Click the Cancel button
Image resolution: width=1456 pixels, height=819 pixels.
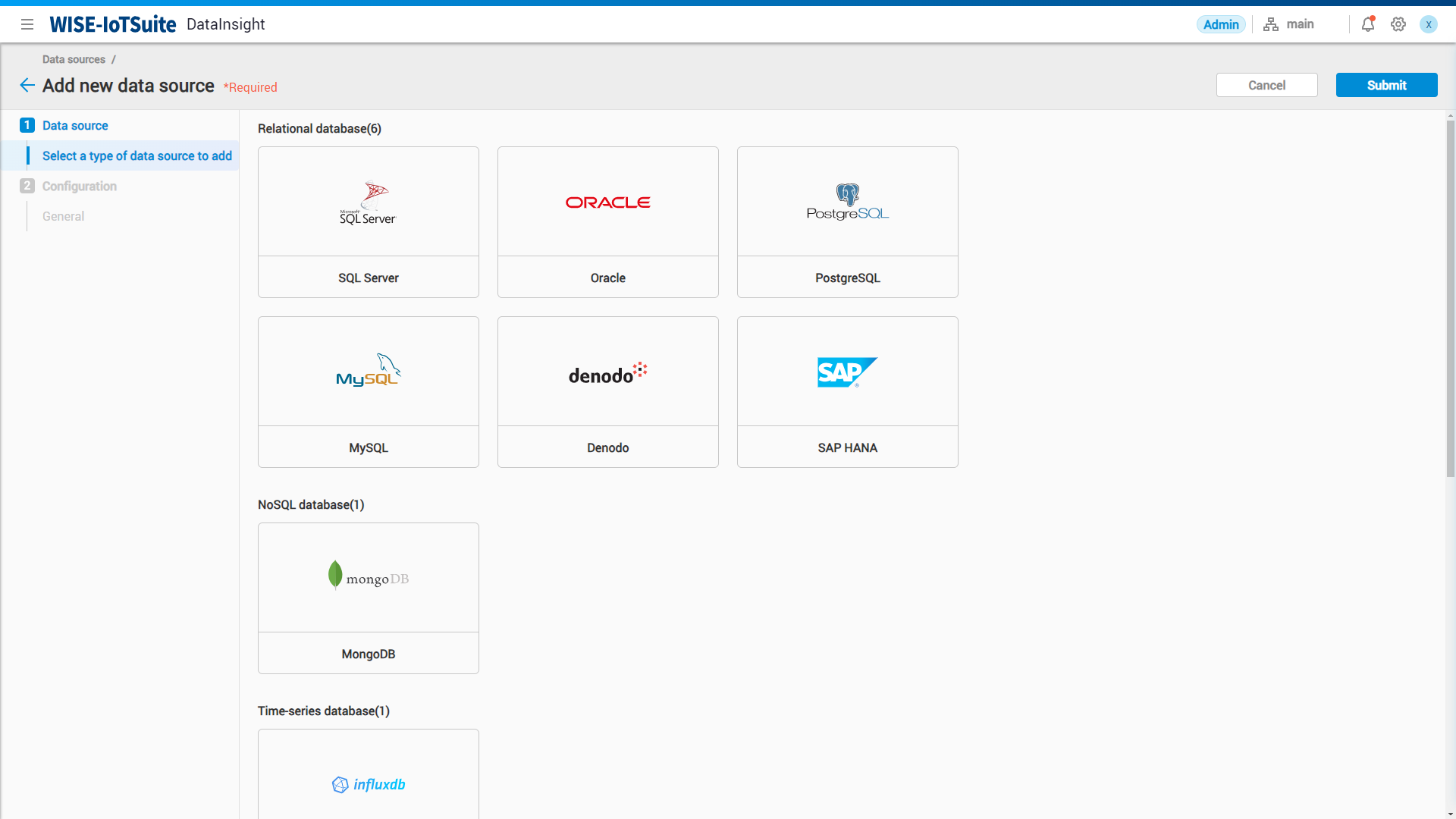click(1267, 85)
